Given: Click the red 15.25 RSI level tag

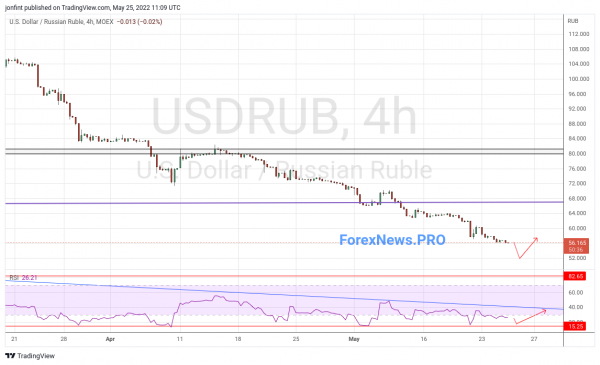Looking at the screenshot, I should coord(575,326).
